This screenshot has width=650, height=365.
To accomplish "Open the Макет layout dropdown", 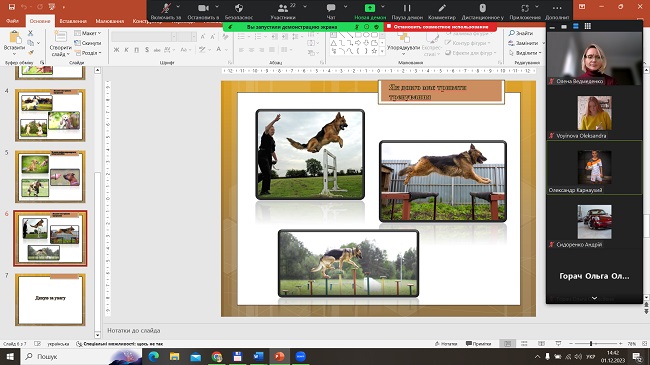I will 88,33.
